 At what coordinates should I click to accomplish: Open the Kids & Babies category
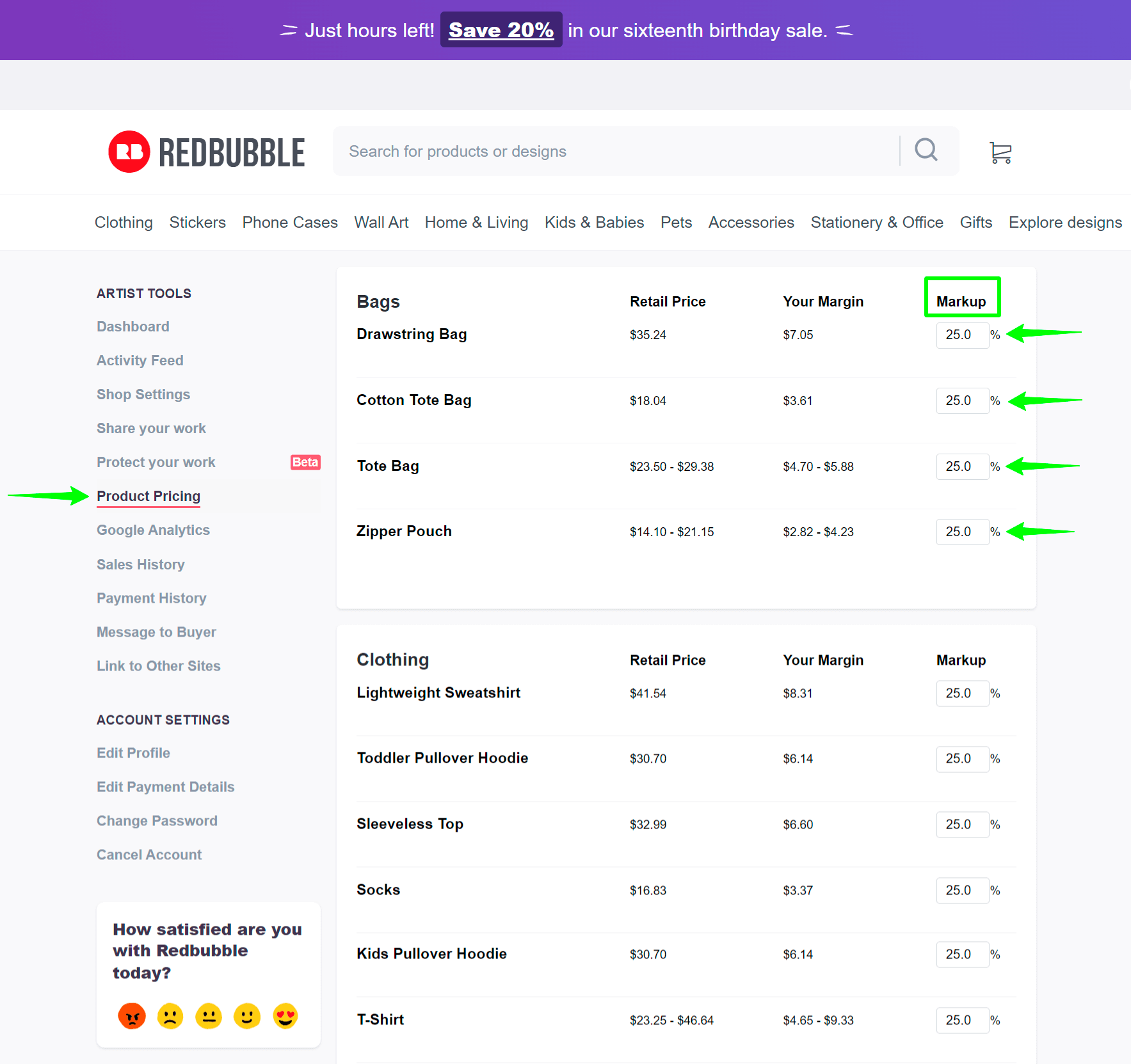coord(595,222)
